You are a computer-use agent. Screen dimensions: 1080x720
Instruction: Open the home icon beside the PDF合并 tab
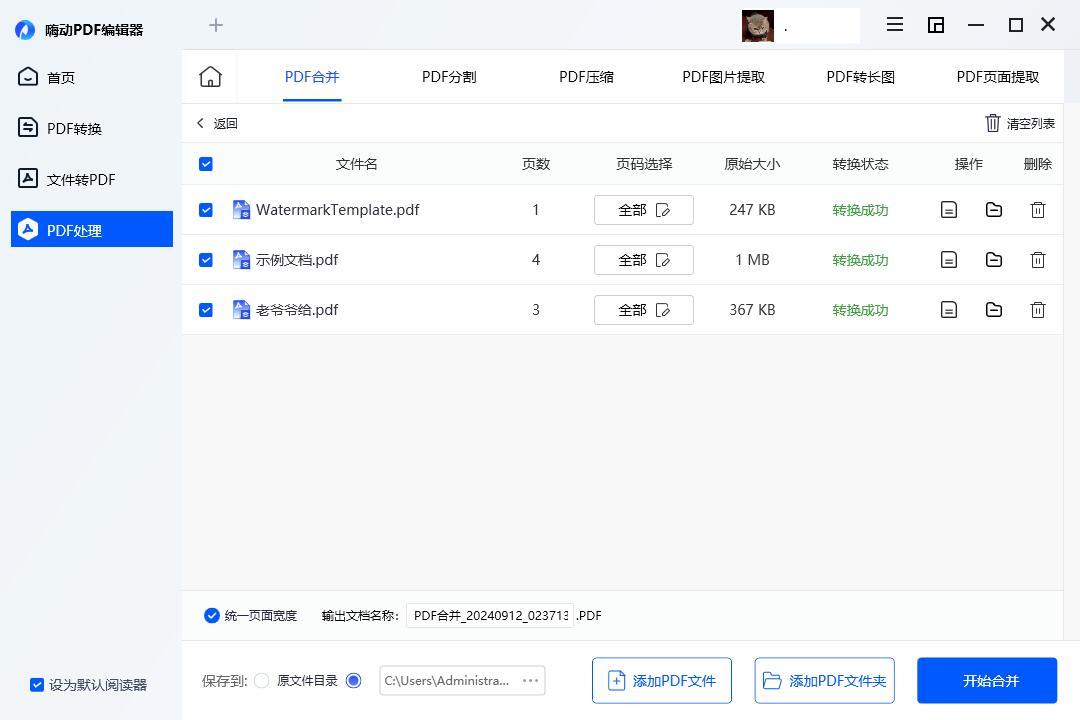pos(210,76)
